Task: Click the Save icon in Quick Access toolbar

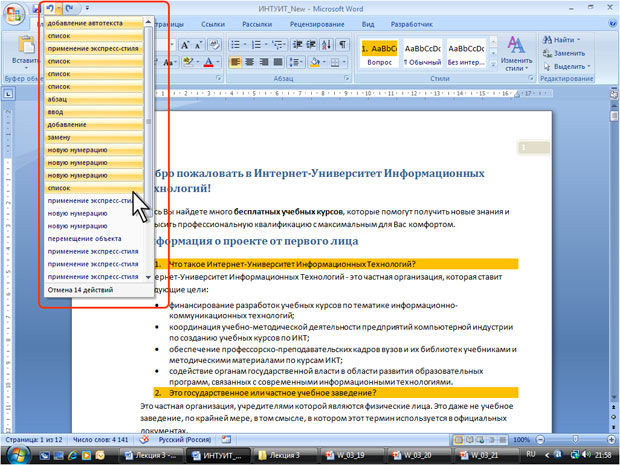Action: point(35,8)
